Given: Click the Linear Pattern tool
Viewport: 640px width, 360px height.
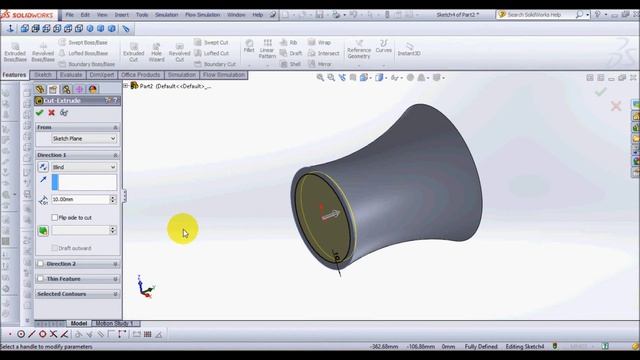Looking at the screenshot, I should (x=267, y=49).
